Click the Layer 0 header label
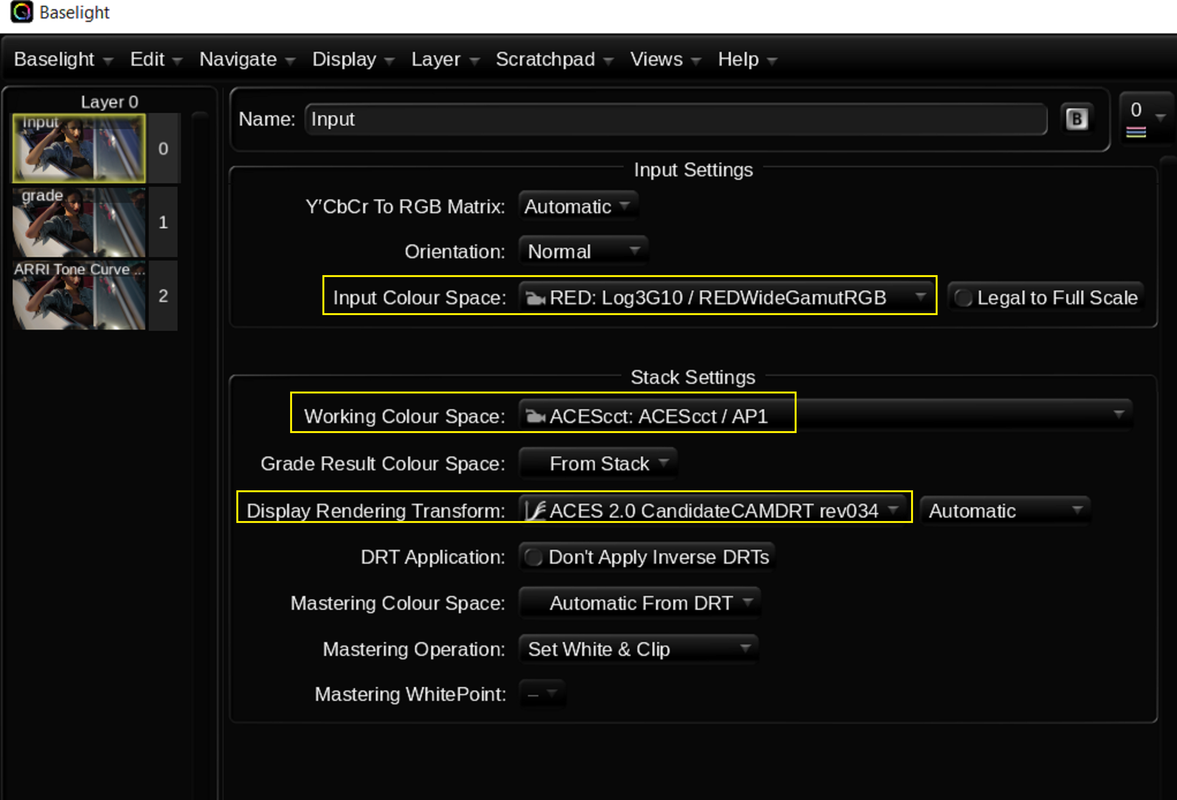 click(x=110, y=101)
